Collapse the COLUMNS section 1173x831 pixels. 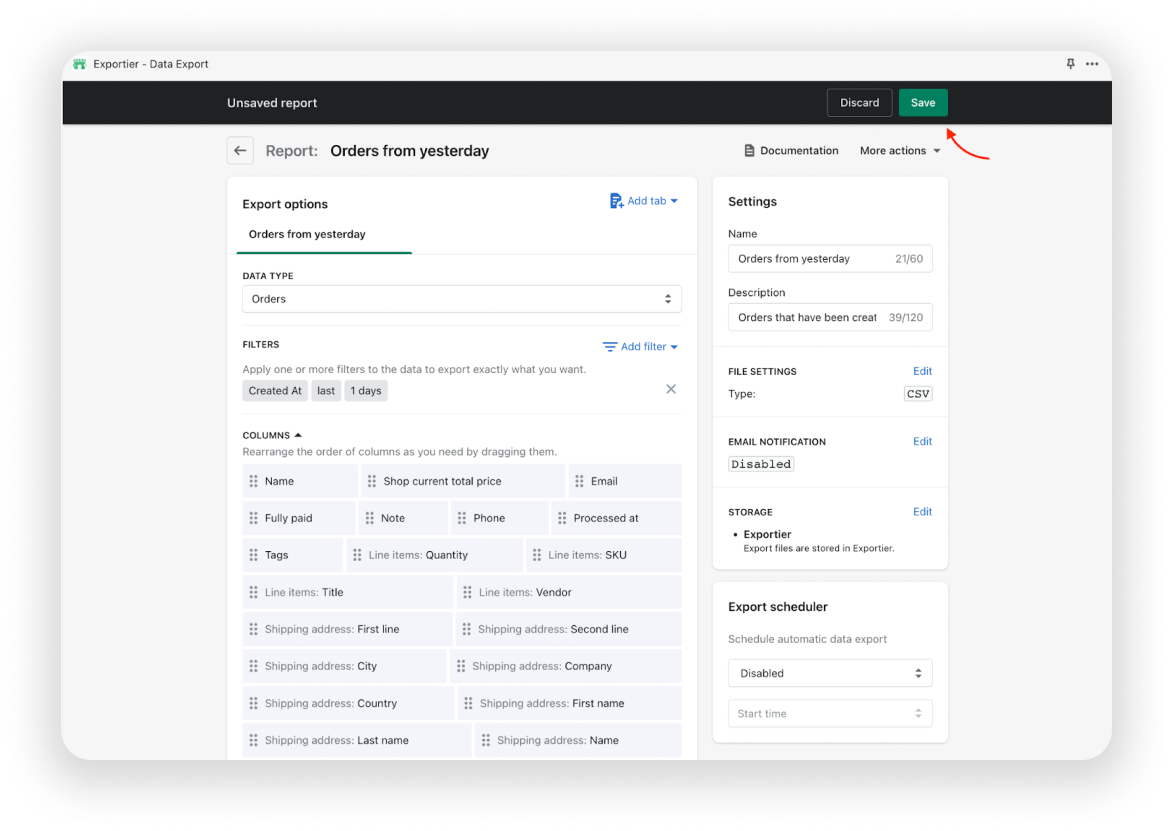point(272,435)
